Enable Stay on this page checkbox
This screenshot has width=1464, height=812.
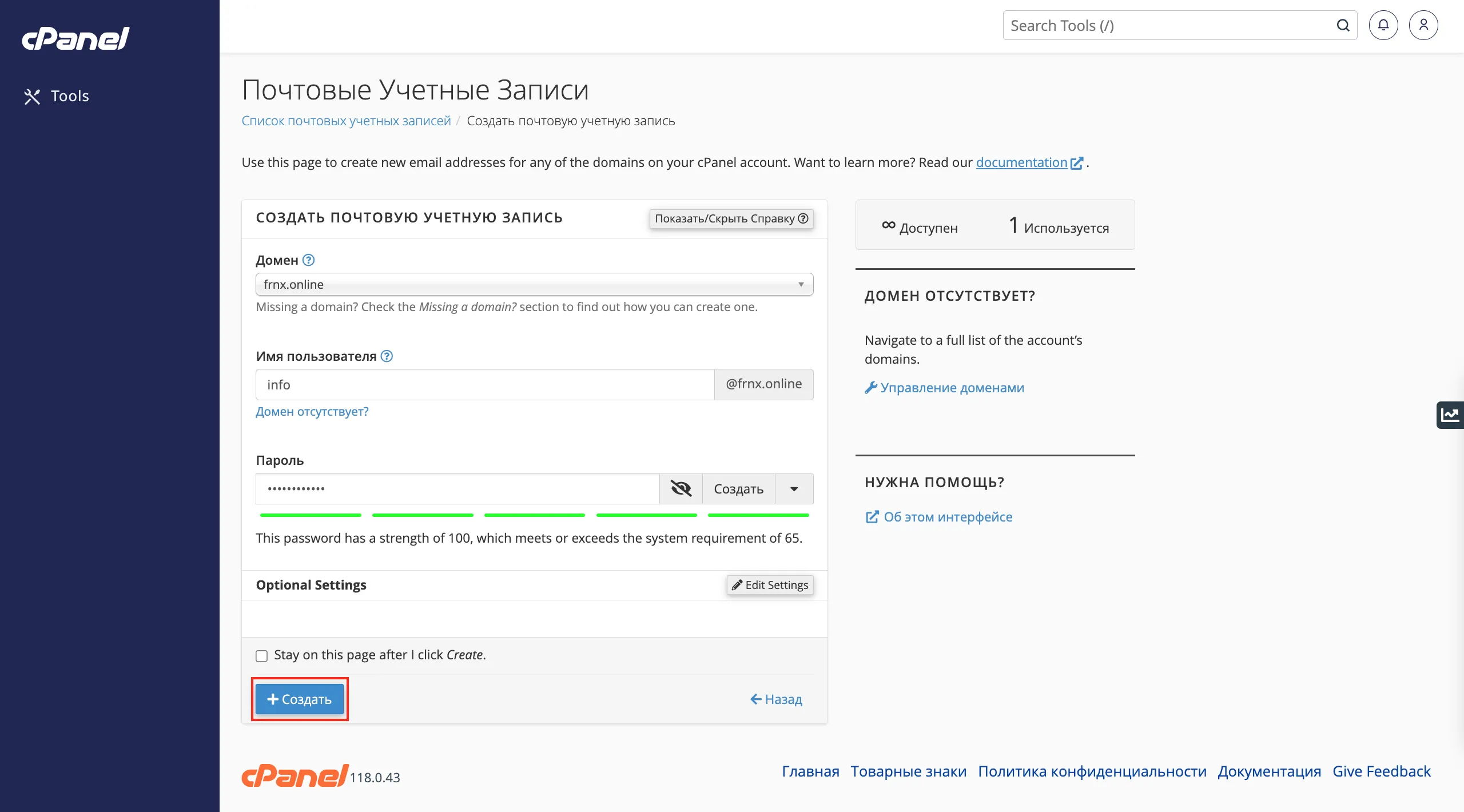click(262, 656)
